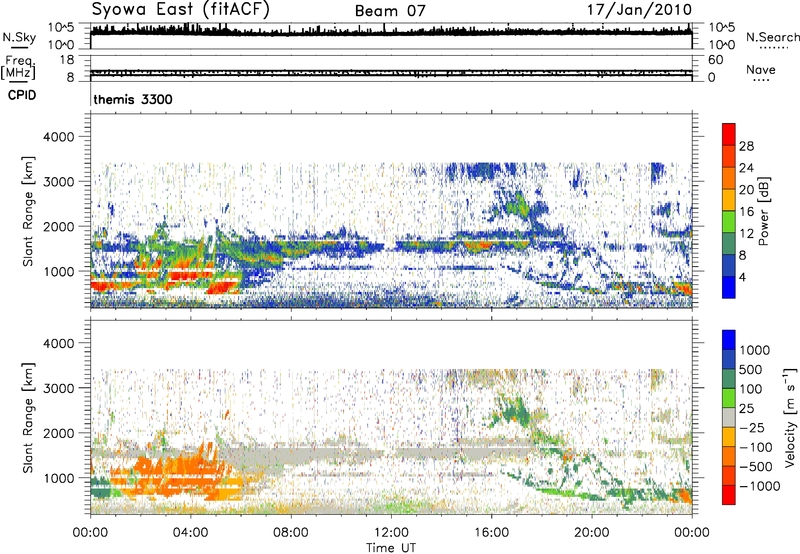Click the "60" tick beside Nave axis
This screenshot has height=554, width=800.
(715, 60)
